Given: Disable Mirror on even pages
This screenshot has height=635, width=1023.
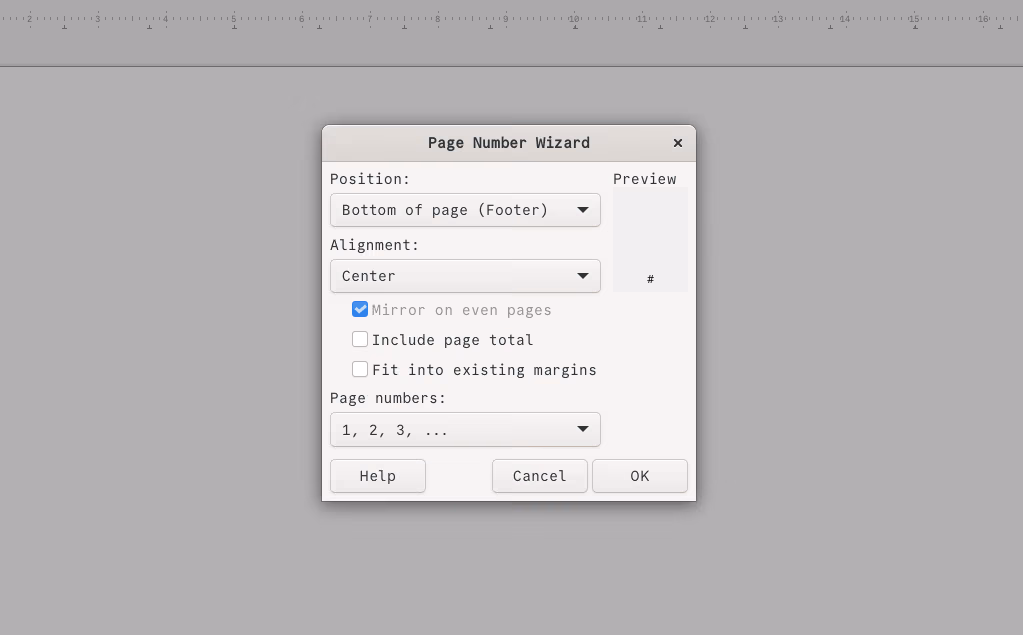Looking at the screenshot, I should tap(360, 309).
